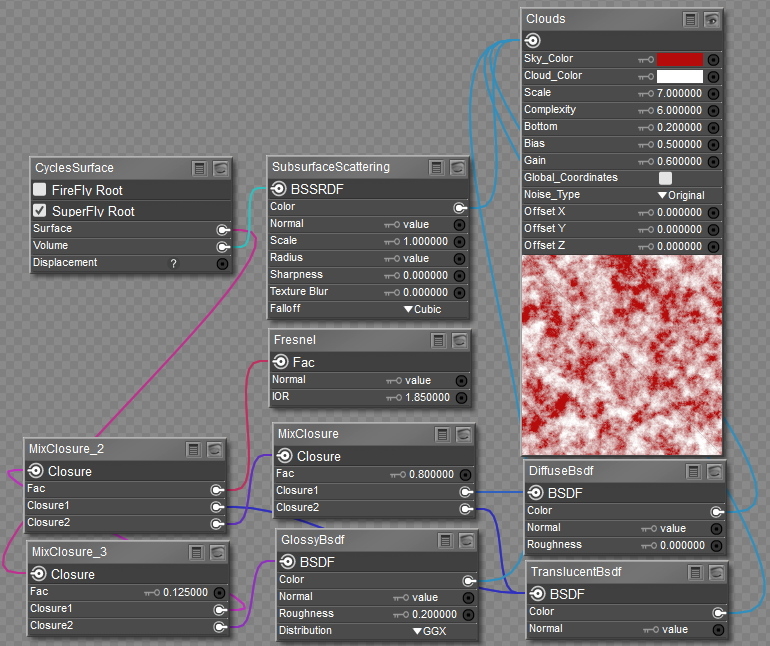Uncheck the SuperFly Root checkbox
This screenshot has width=770, height=646.
[40, 211]
